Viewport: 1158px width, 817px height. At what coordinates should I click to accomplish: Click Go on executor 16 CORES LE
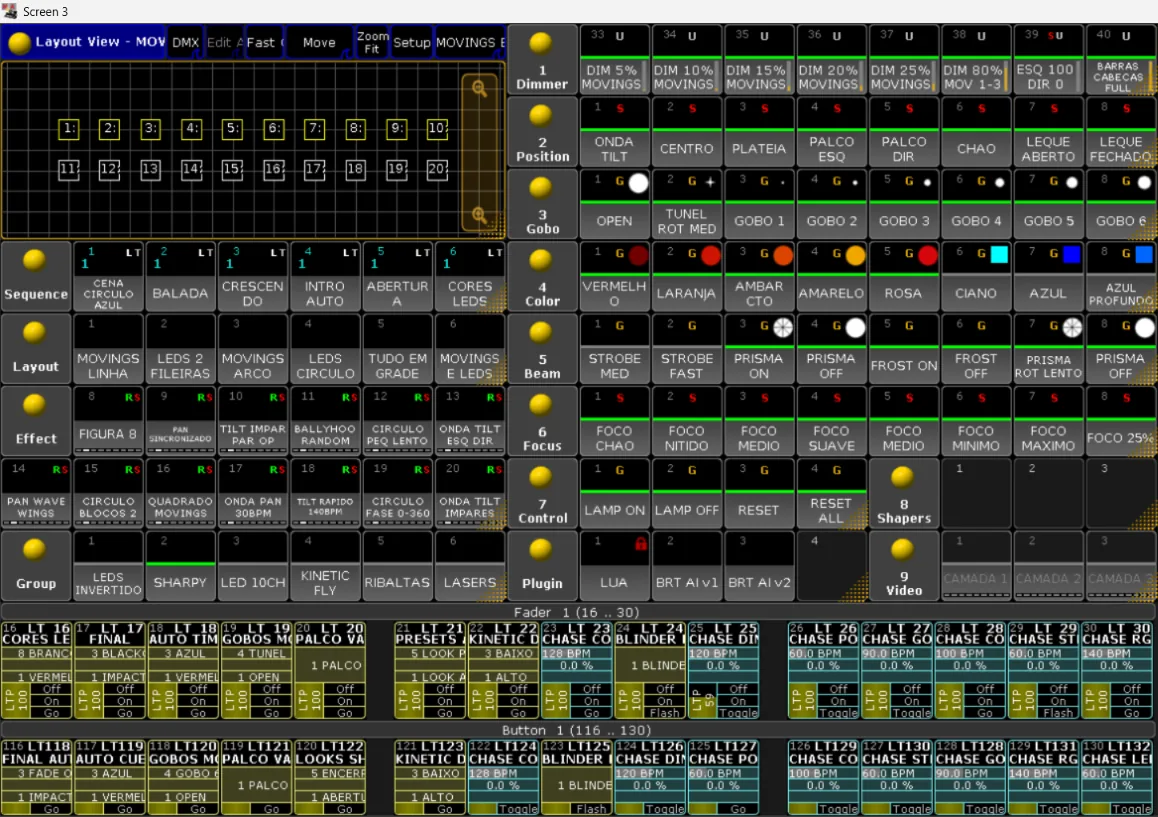pos(51,713)
